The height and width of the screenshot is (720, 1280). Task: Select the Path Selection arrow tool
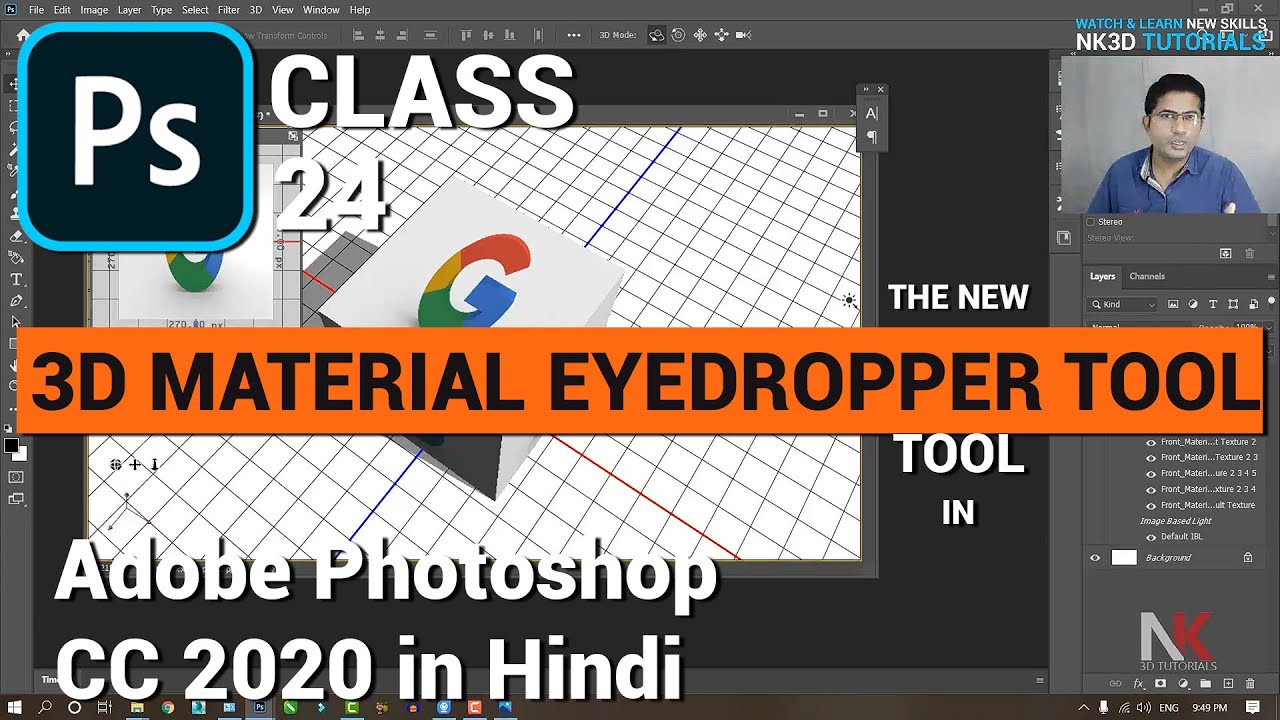[16, 322]
